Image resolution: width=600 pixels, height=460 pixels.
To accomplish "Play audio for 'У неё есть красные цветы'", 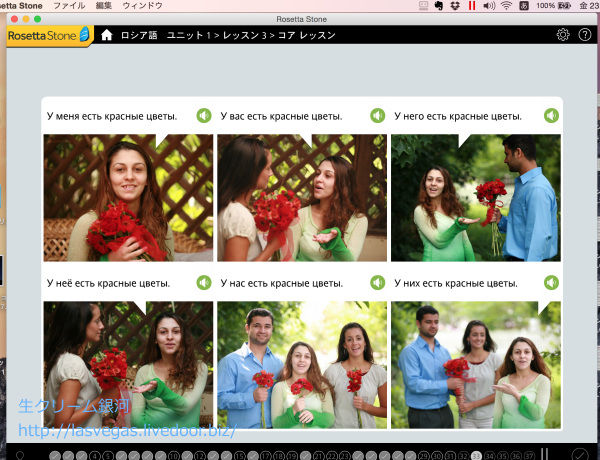I will 204,283.
